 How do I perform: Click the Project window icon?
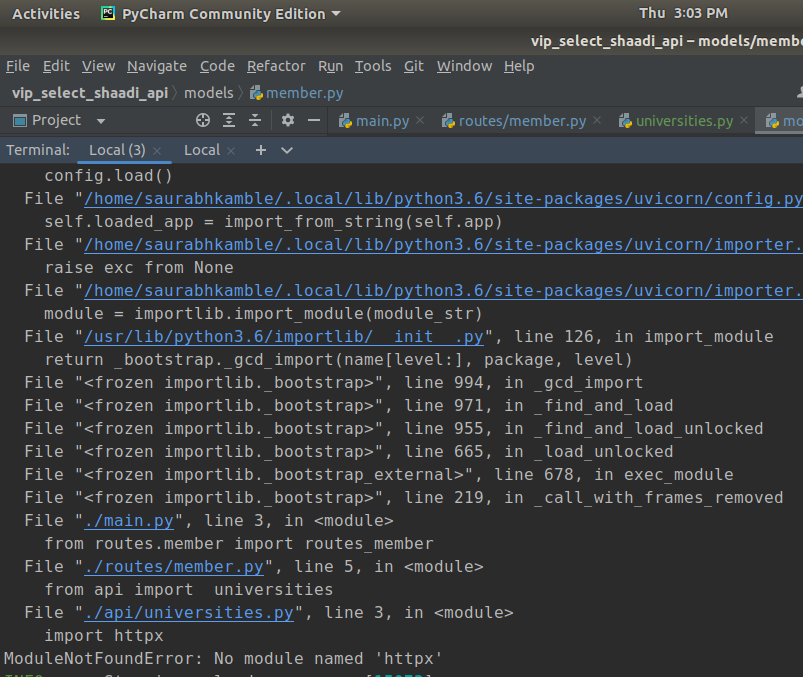point(20,121)
